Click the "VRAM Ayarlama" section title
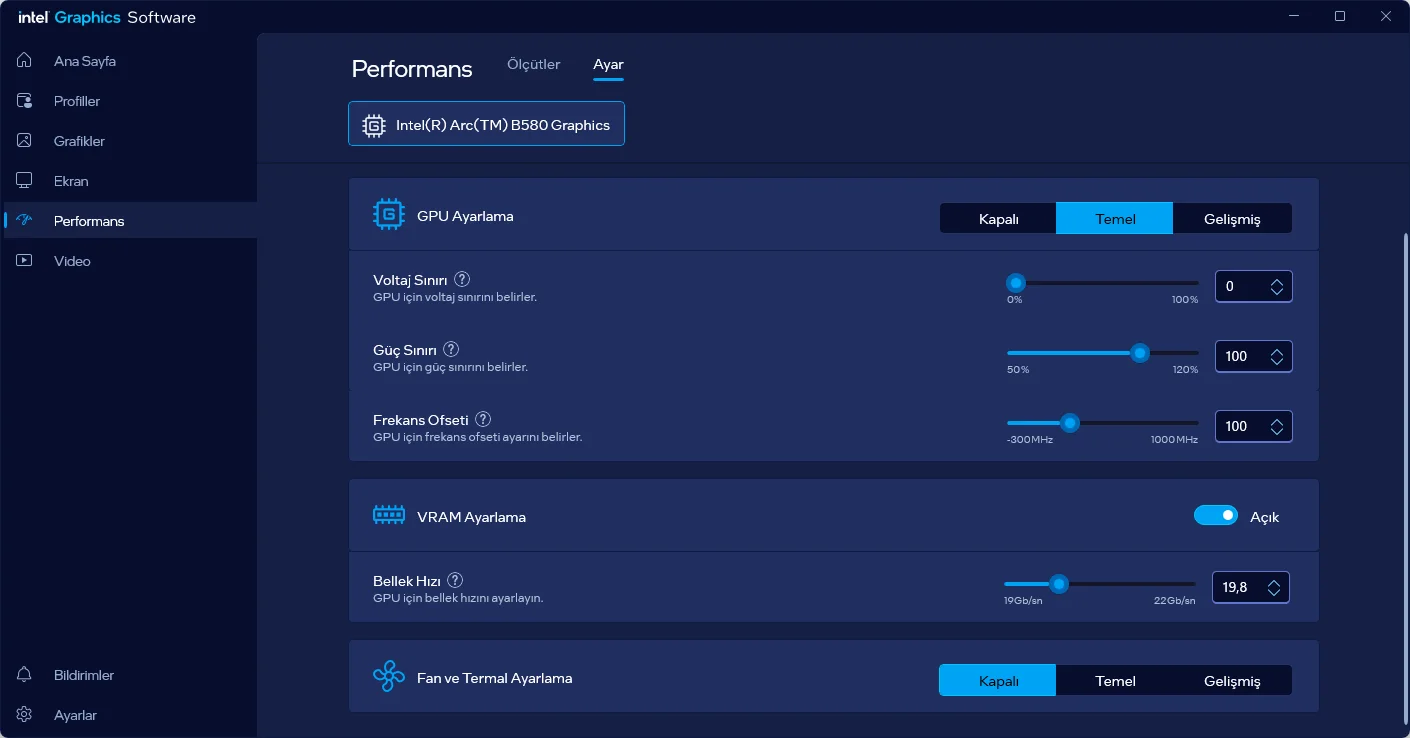 pyautogui.click(x=471, y=517)
